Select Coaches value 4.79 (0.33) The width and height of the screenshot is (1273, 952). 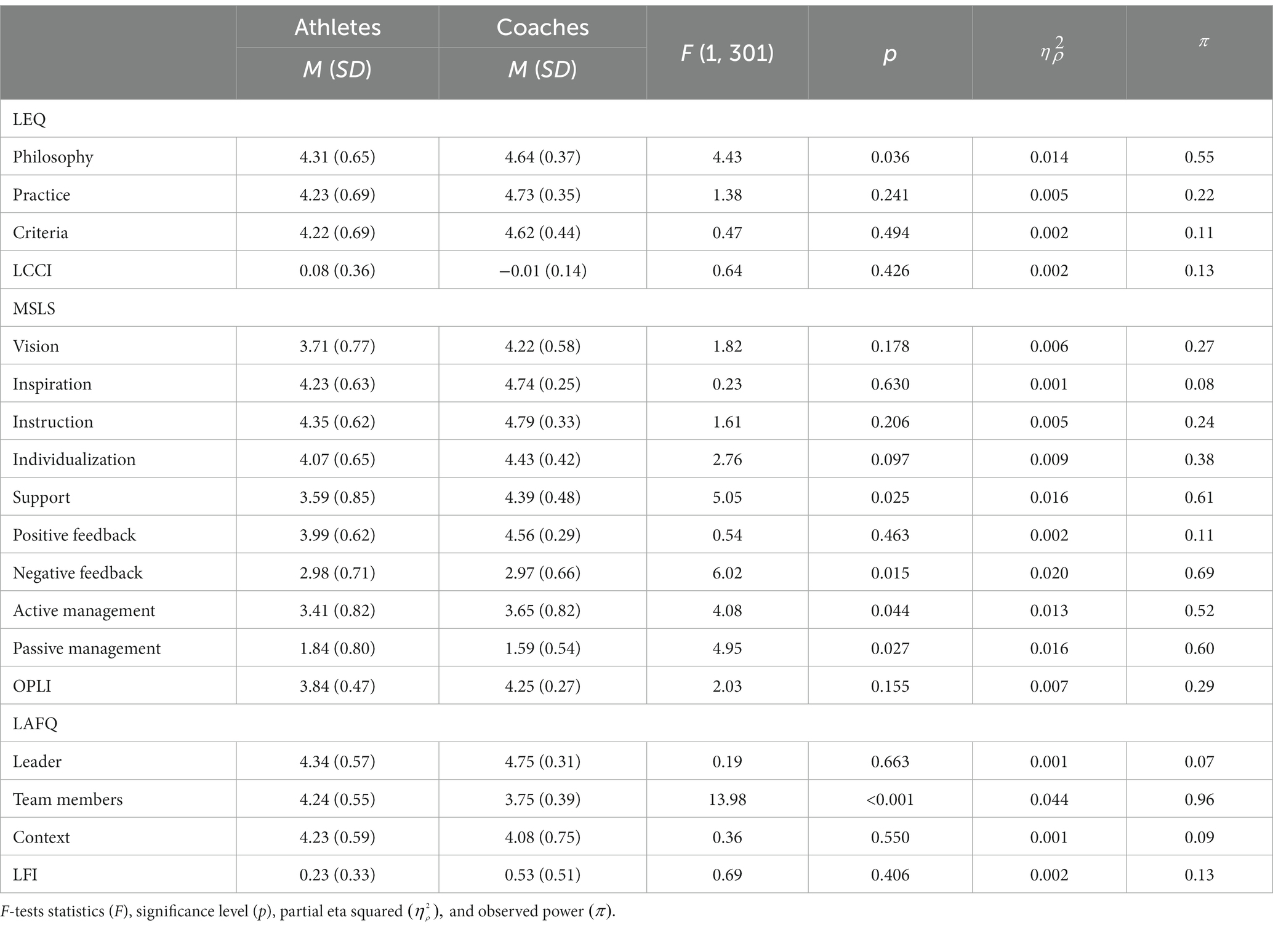pyautogui.click(x=542, y=422)
